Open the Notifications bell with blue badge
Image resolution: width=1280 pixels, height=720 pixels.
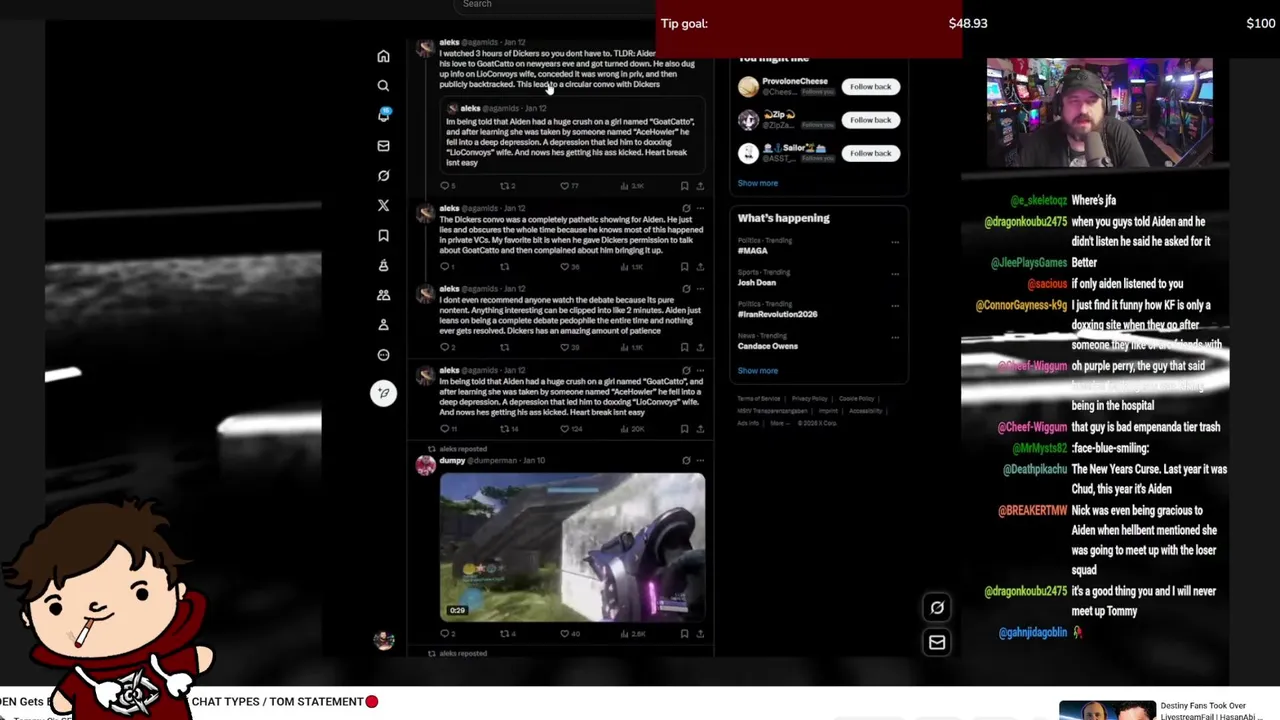point(383,116)
